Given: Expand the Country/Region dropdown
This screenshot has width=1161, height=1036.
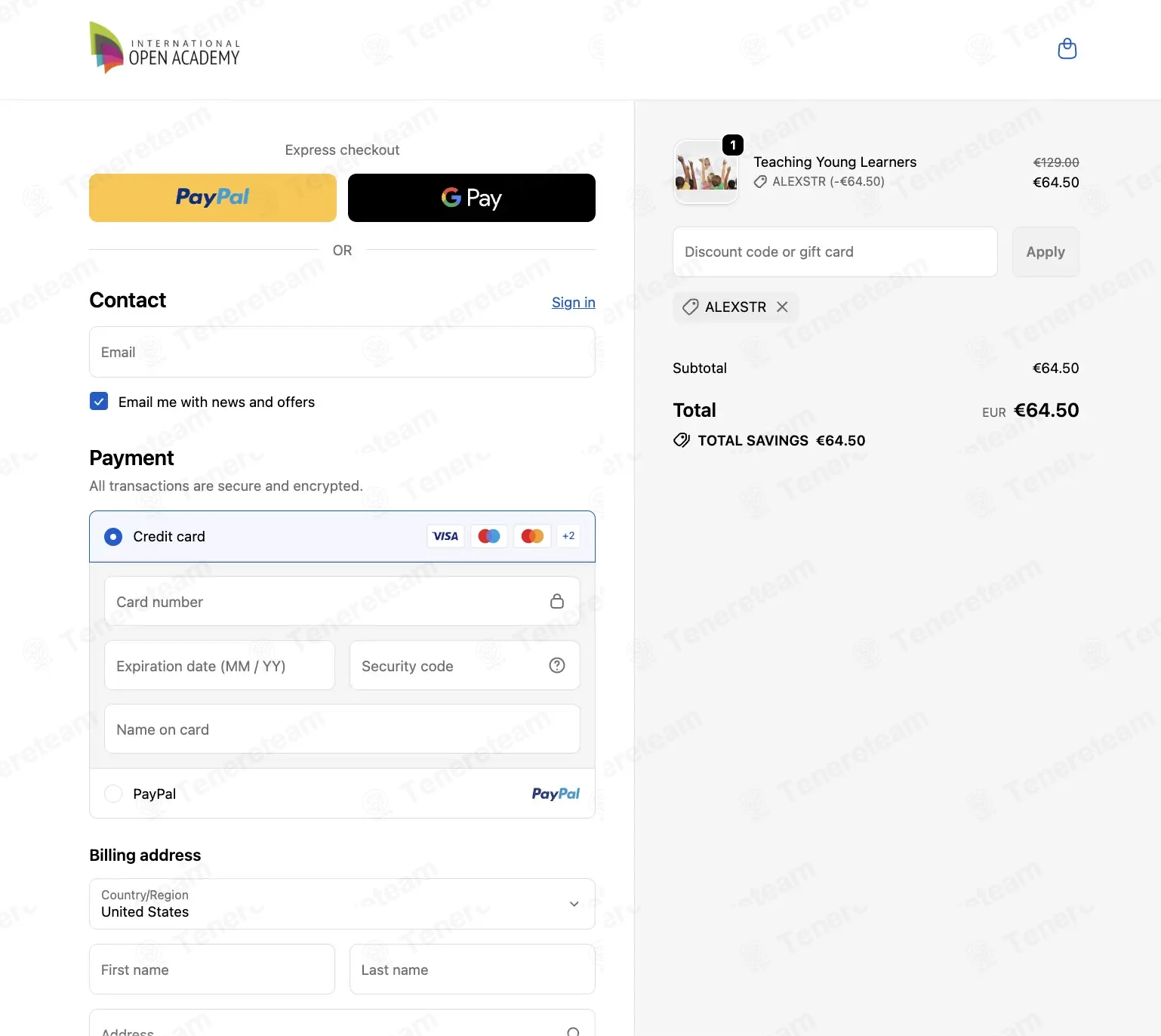Looking at the screenshot, I should pos(342,904).
